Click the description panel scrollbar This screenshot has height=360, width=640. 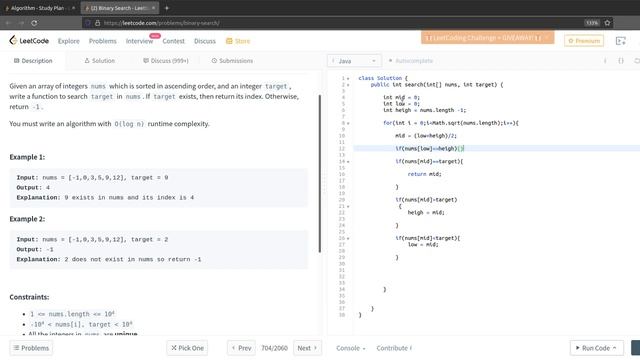pyautogui.click(x=320, y=173)
